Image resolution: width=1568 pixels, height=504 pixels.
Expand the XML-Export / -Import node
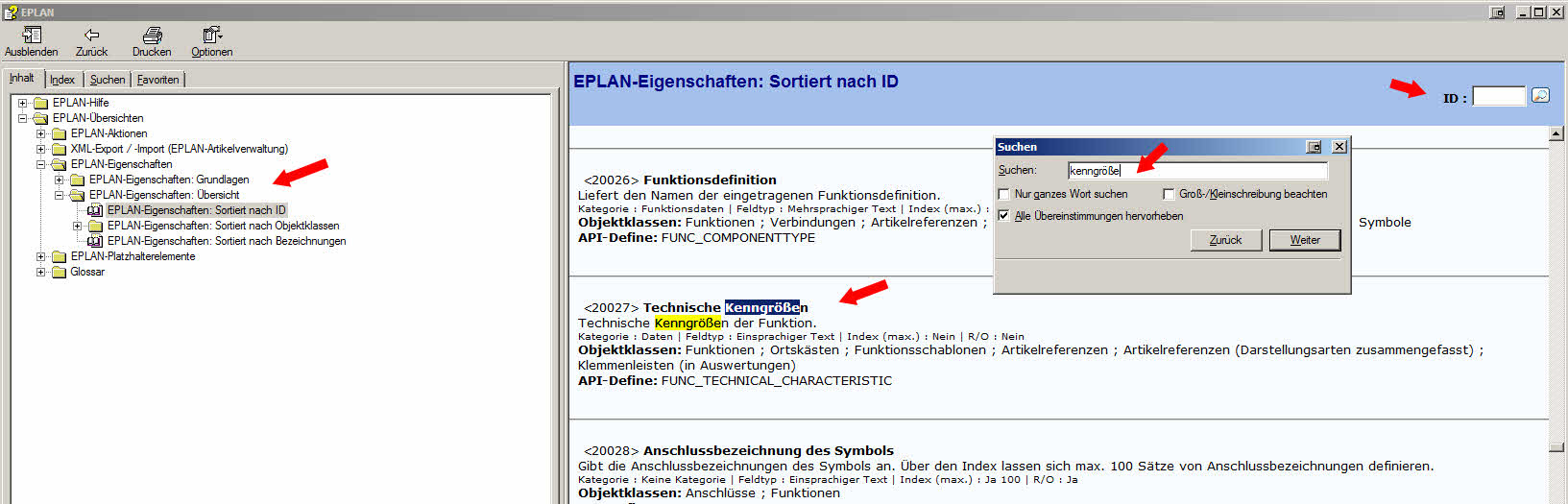(x=41, y=149)
